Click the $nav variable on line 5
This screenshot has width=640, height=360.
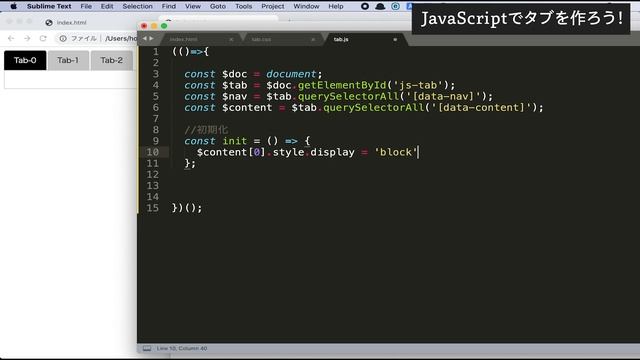(234, 96)
